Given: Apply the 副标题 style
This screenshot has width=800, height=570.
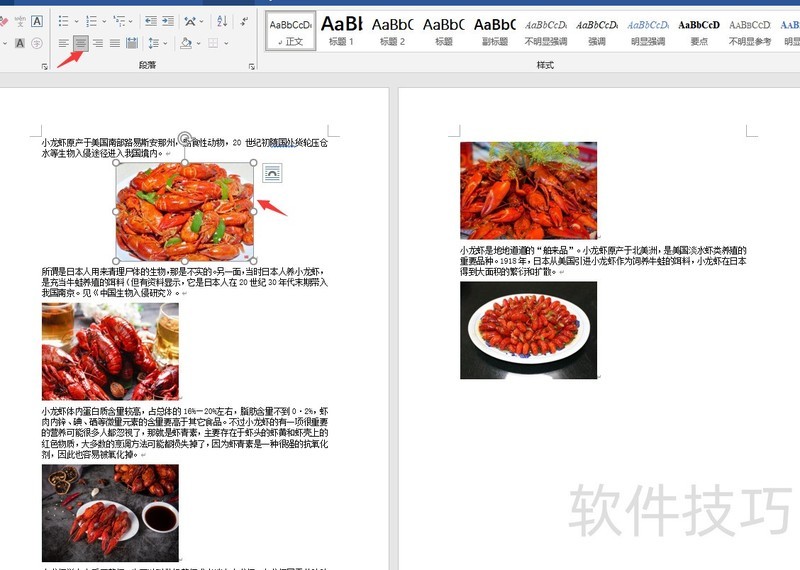Looking at the screenshot, I should [x=494, y=31].
